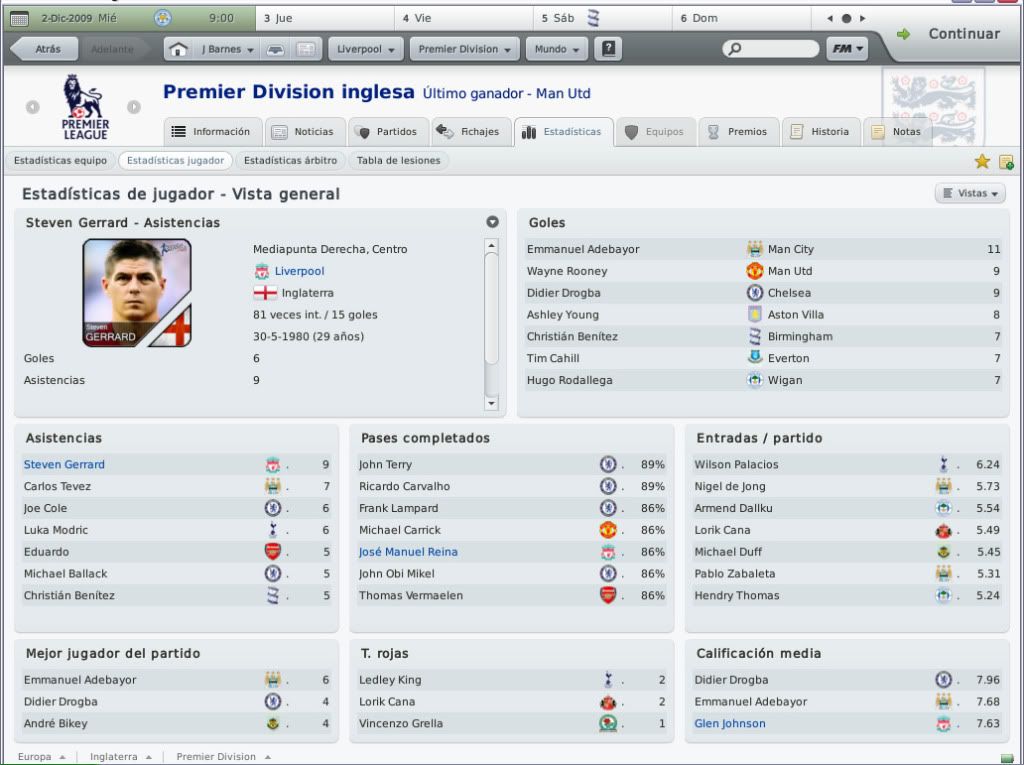Click the add note icon beside star
1024x765 pixels.
pos(1006,161)
